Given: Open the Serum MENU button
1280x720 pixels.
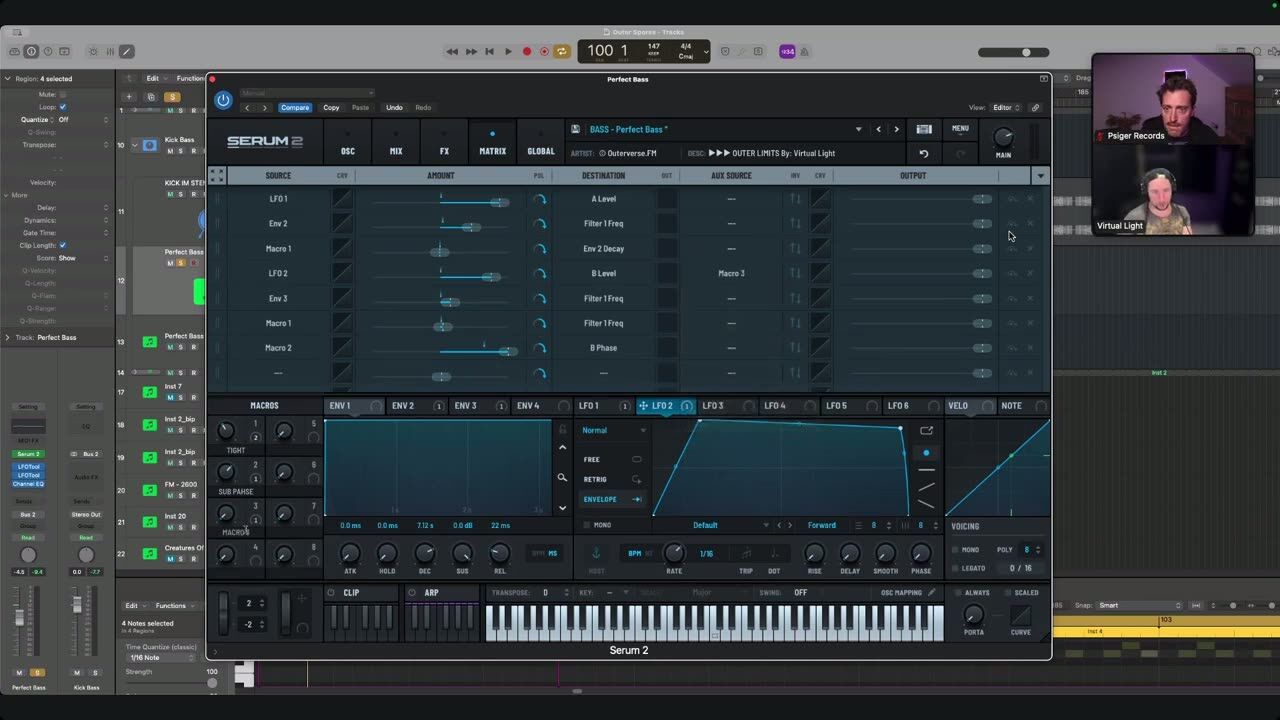Looking at the screenshot, I should 960,129.
